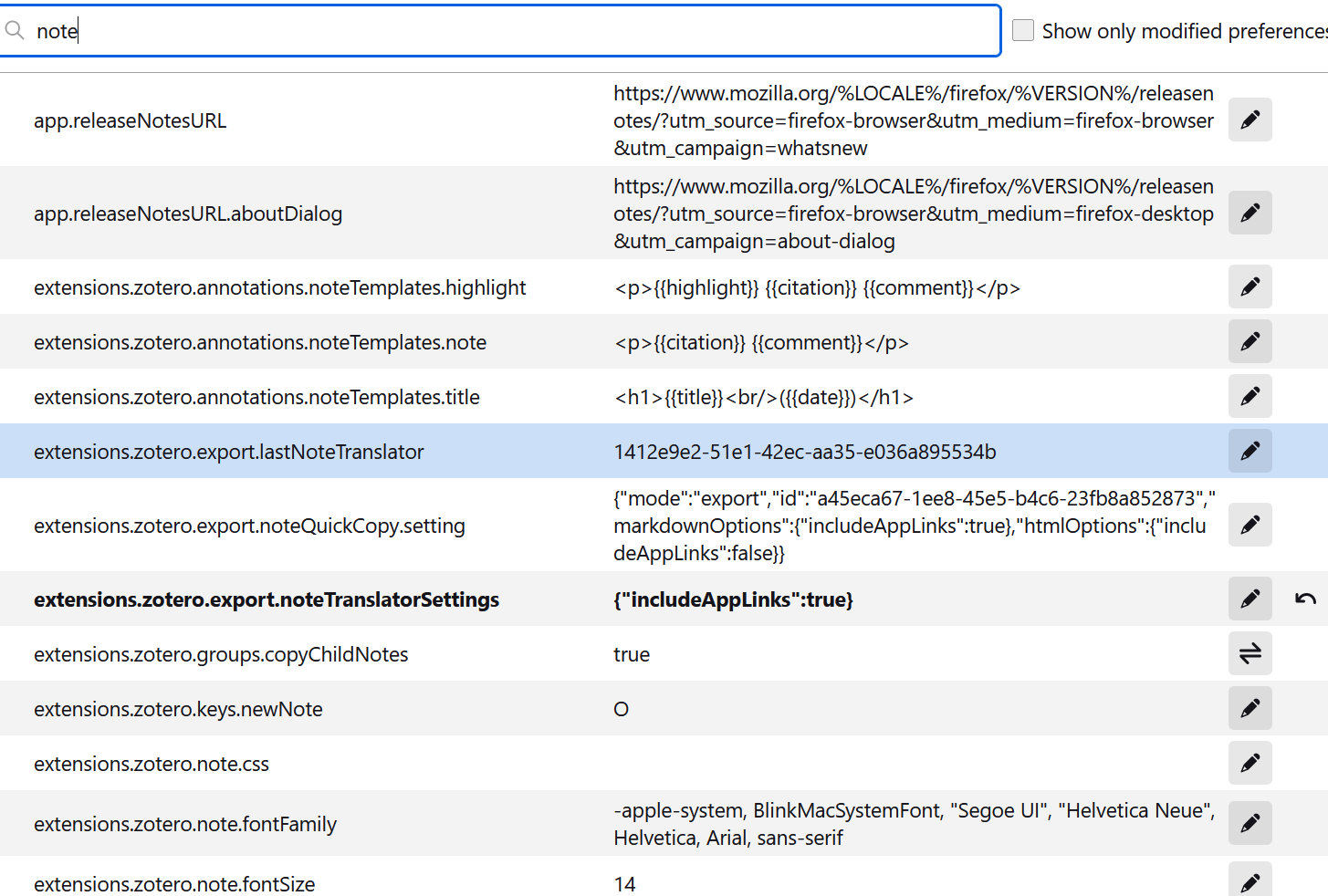Click the font size value 14

[625, 884]
